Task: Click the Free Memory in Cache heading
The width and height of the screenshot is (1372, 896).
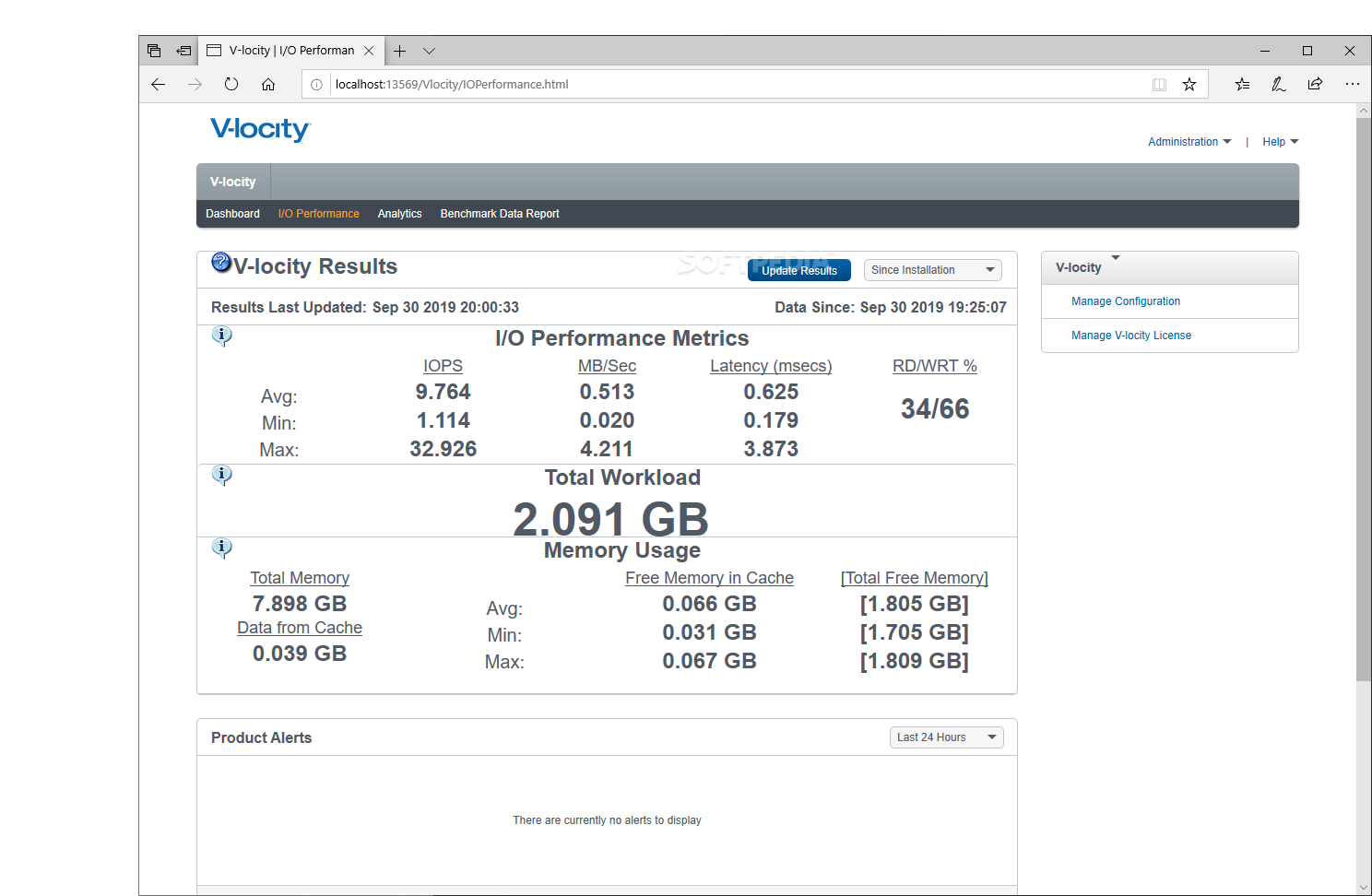Action: click(x=709, y=578)
